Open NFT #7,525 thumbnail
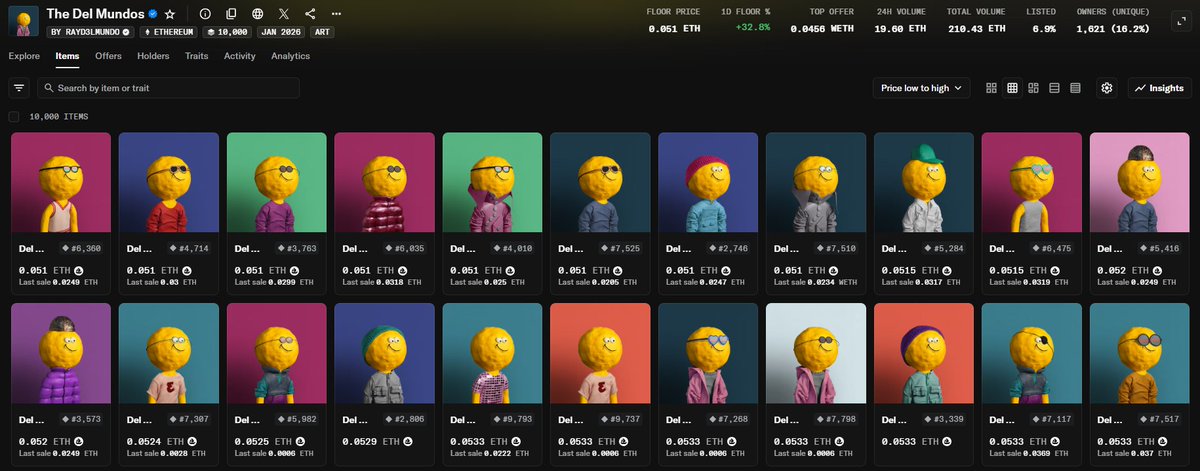The image size is (1200, 471). click(x=600, y=182)
